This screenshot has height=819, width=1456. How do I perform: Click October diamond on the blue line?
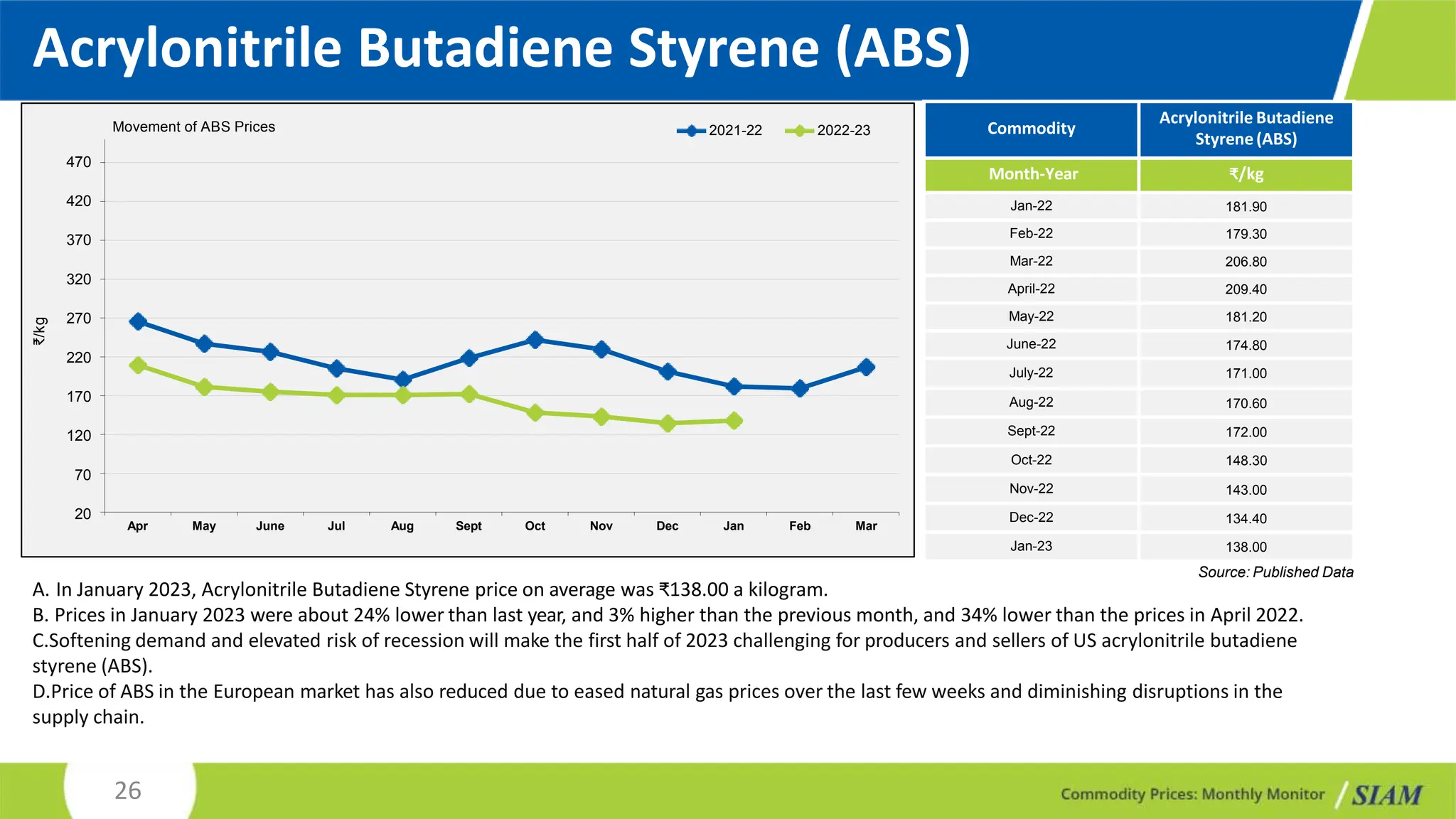(x=535, y=340)
